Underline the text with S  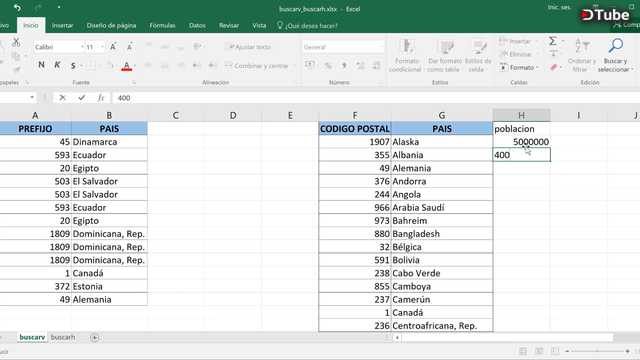click(x=73, y=65)
